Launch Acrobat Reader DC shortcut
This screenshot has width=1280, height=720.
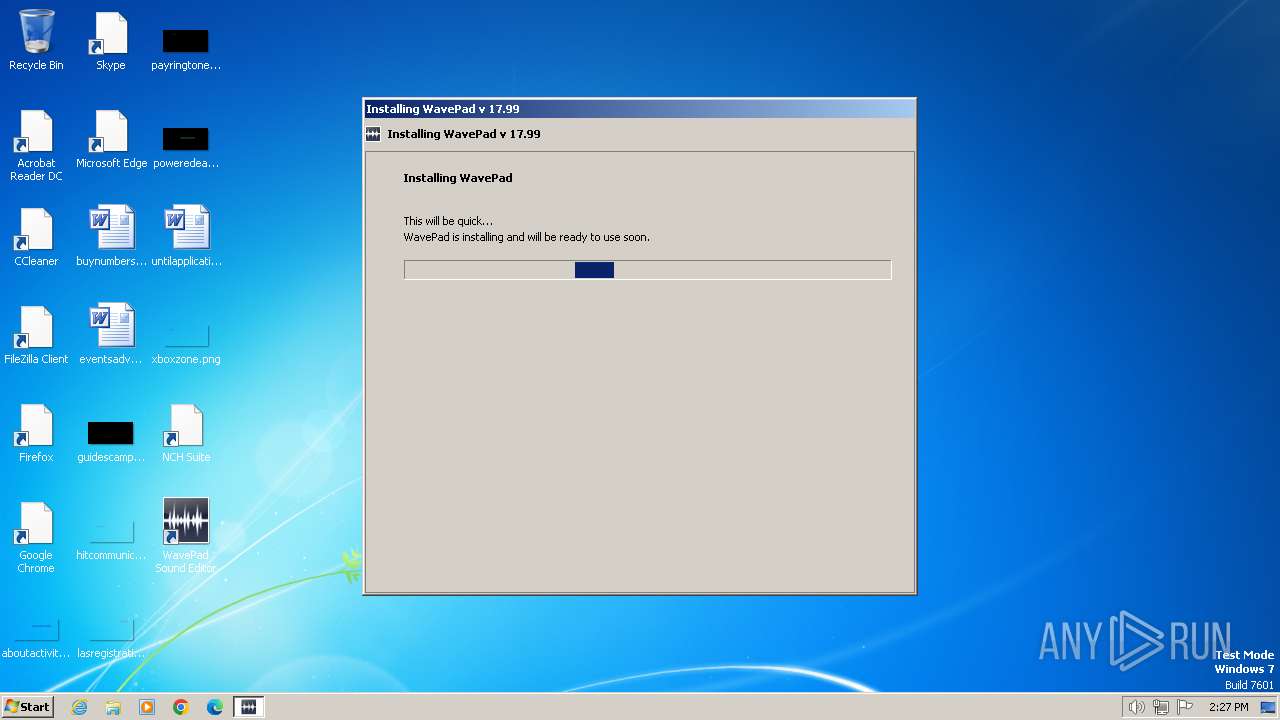pos(36,145)
